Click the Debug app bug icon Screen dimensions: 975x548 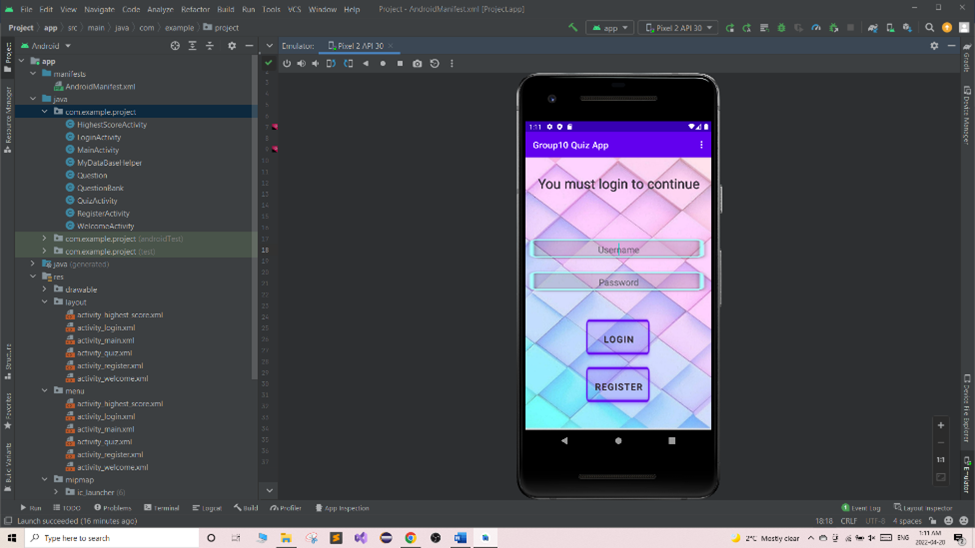coord(782,28)
